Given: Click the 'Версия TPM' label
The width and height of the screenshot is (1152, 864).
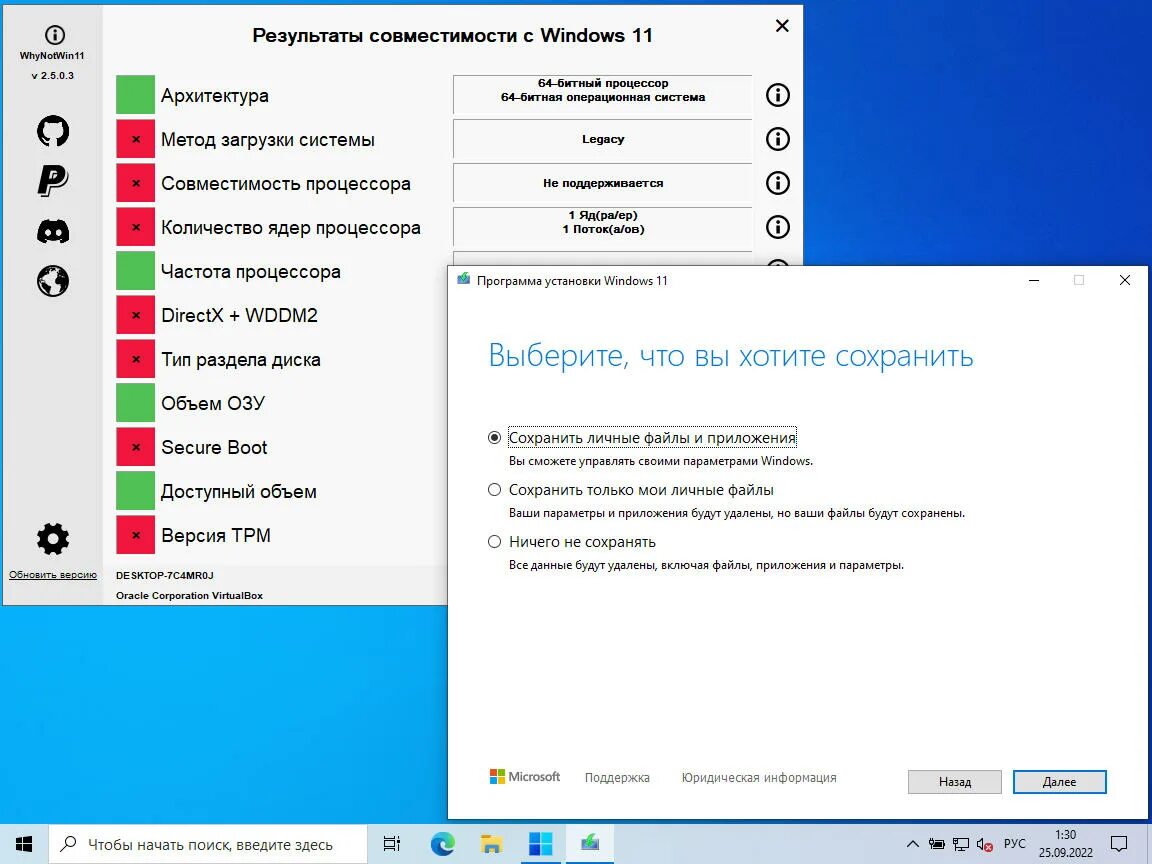Looking at the screenshot, I should [216, 535].
